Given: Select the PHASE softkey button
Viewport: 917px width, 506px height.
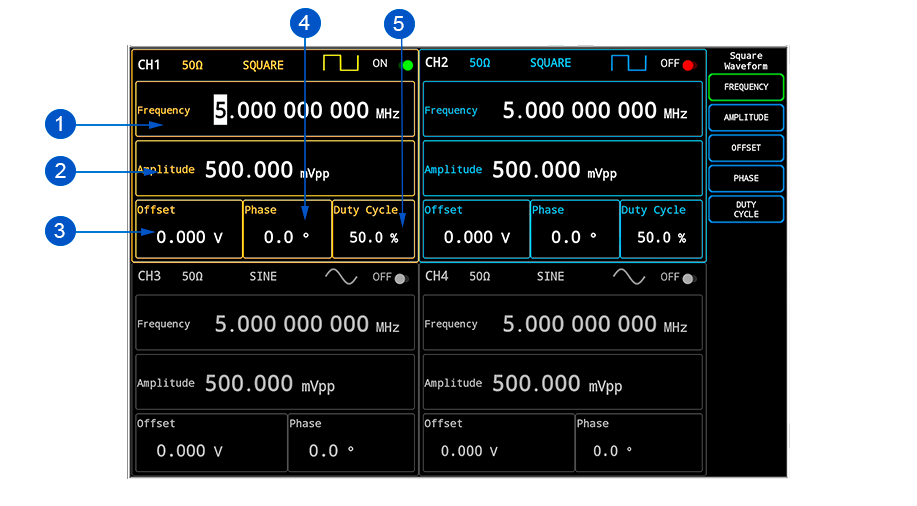Looking at the screenshot, I should pos(746,178).
